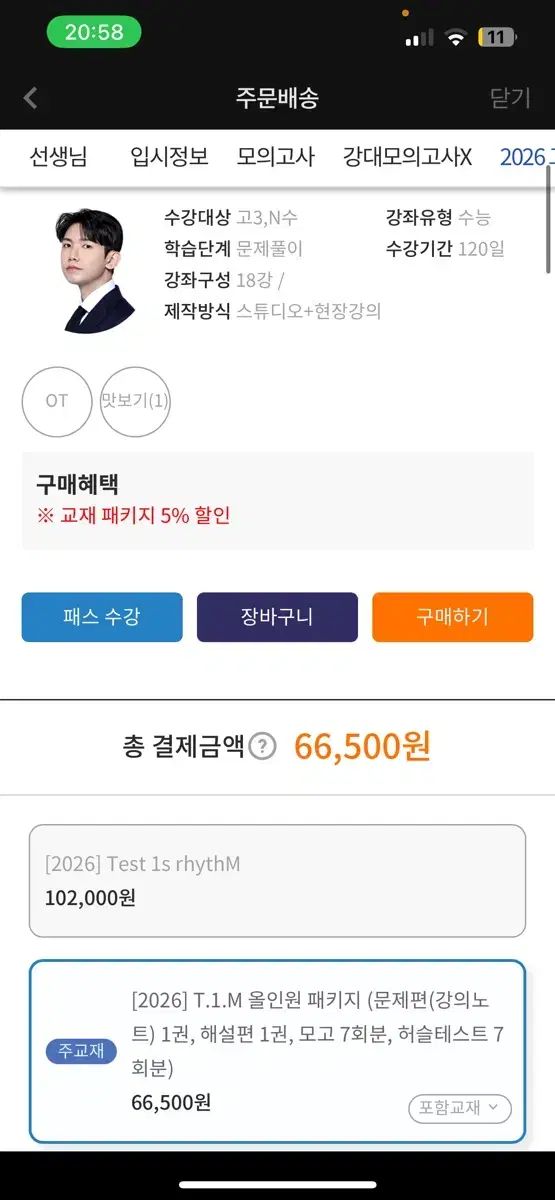555x1200 pixels.
Task: Open the 강대모의고사X tab
Action: click(407, 157)
